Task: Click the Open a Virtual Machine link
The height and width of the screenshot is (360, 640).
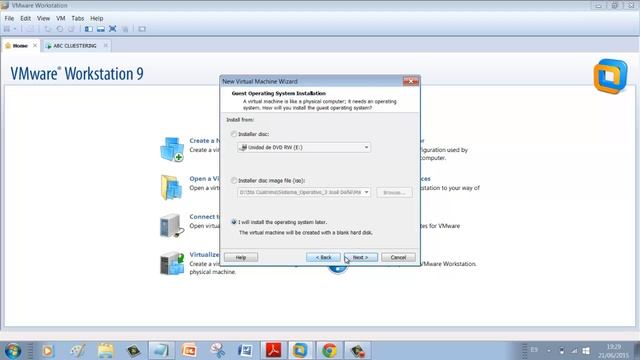Action: click(204, 178)
